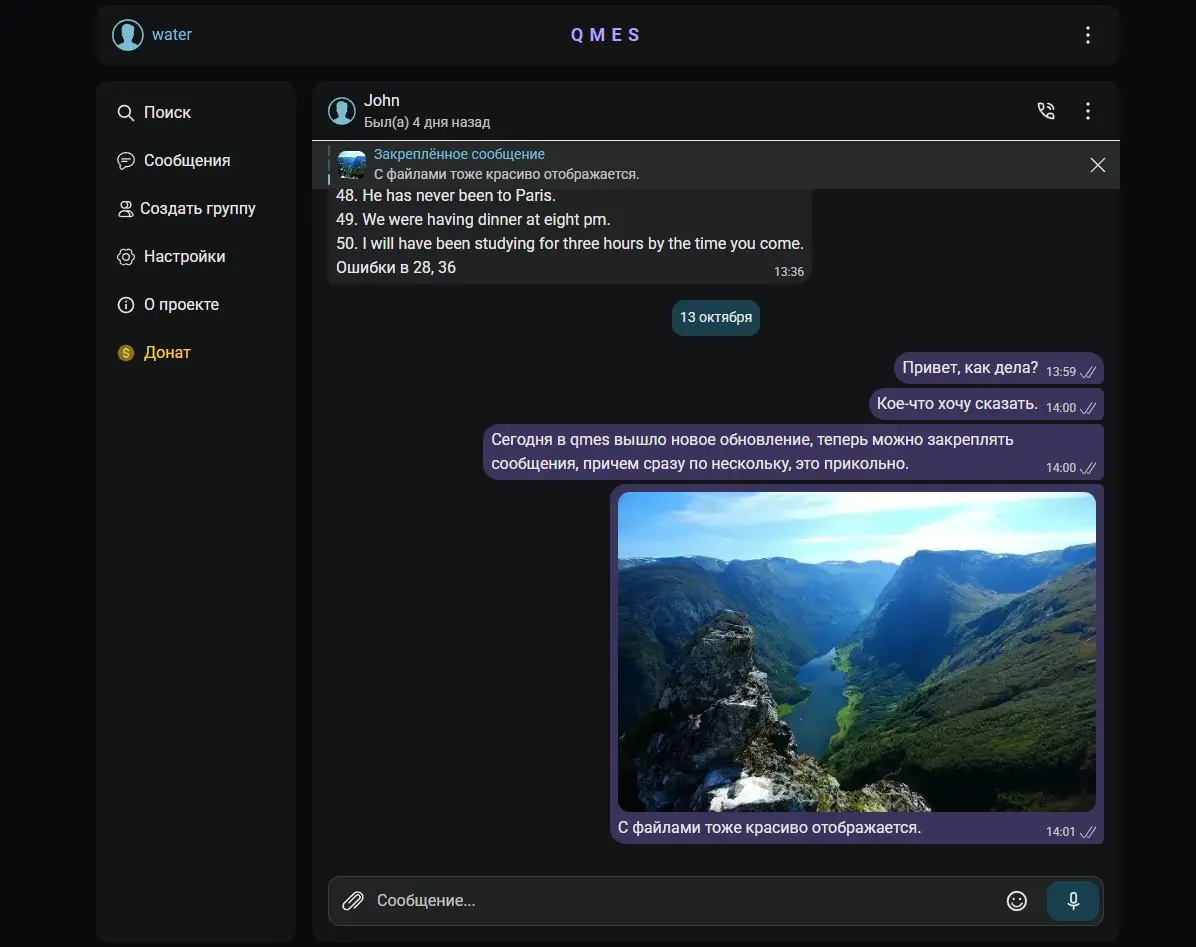
Task: Open the mountain fjord photo in chat
Action: [857, 652]
